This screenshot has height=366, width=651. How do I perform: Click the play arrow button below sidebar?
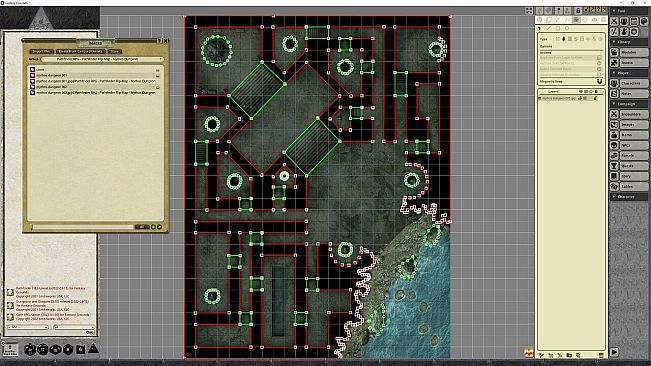[x=614, y=352]
